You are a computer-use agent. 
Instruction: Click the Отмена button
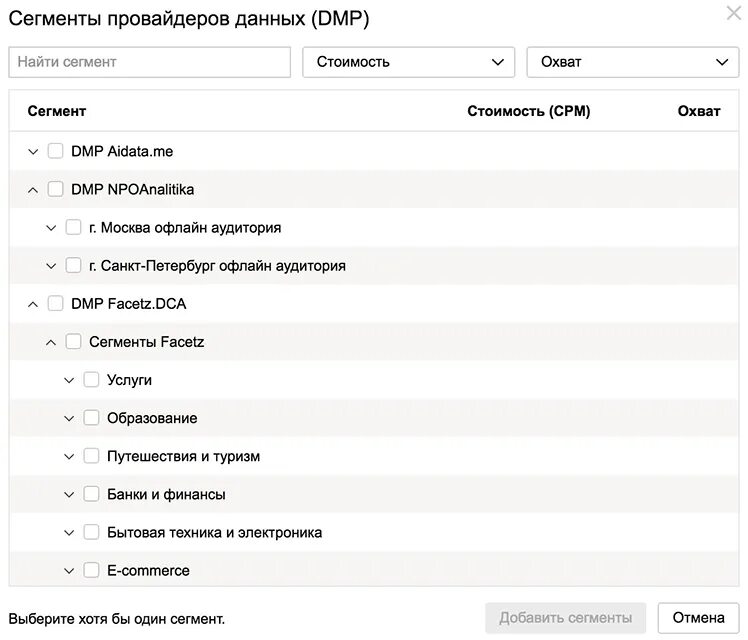pyautogui.click(x=699, y=618)
